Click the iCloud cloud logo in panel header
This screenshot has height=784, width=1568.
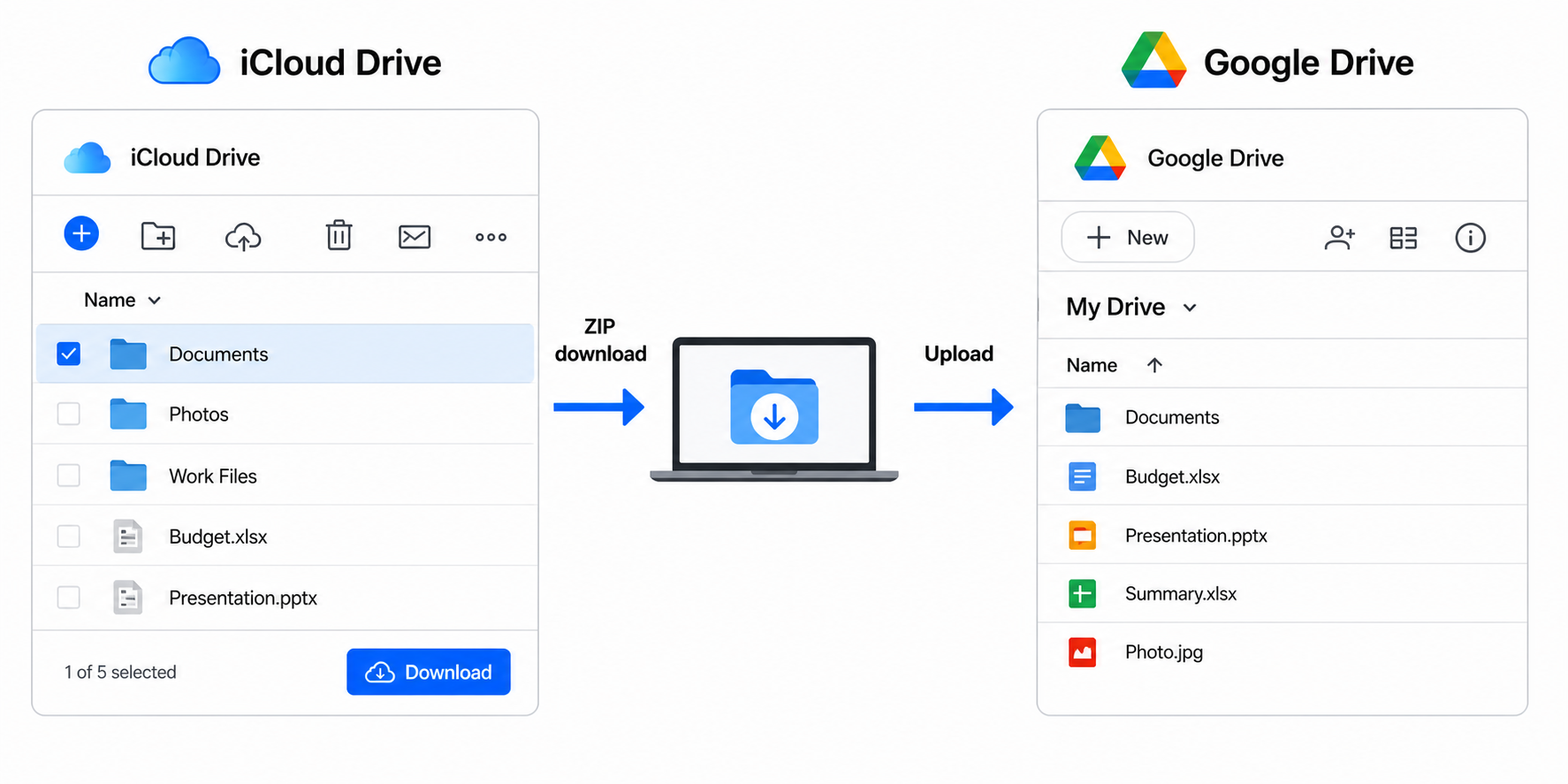88,157
